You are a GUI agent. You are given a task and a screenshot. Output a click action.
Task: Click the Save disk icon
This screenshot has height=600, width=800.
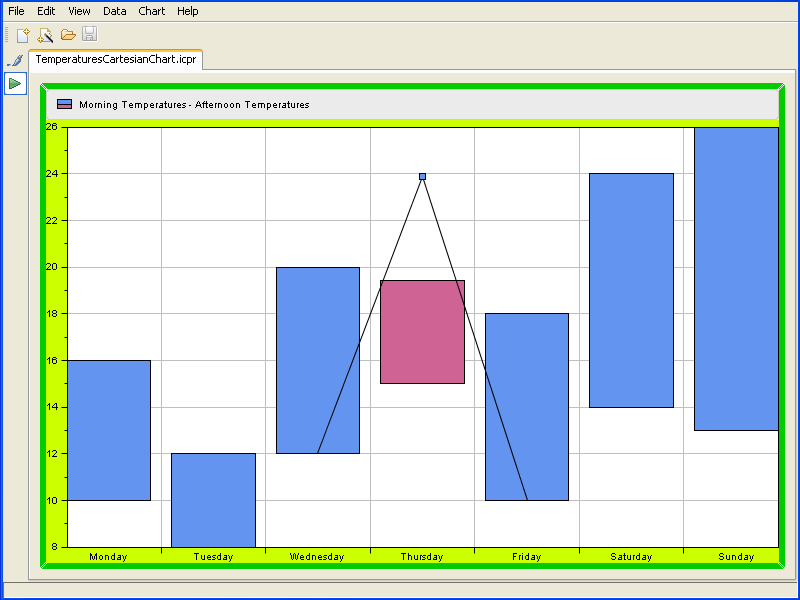pyautogui.click(x=89, y=35)
